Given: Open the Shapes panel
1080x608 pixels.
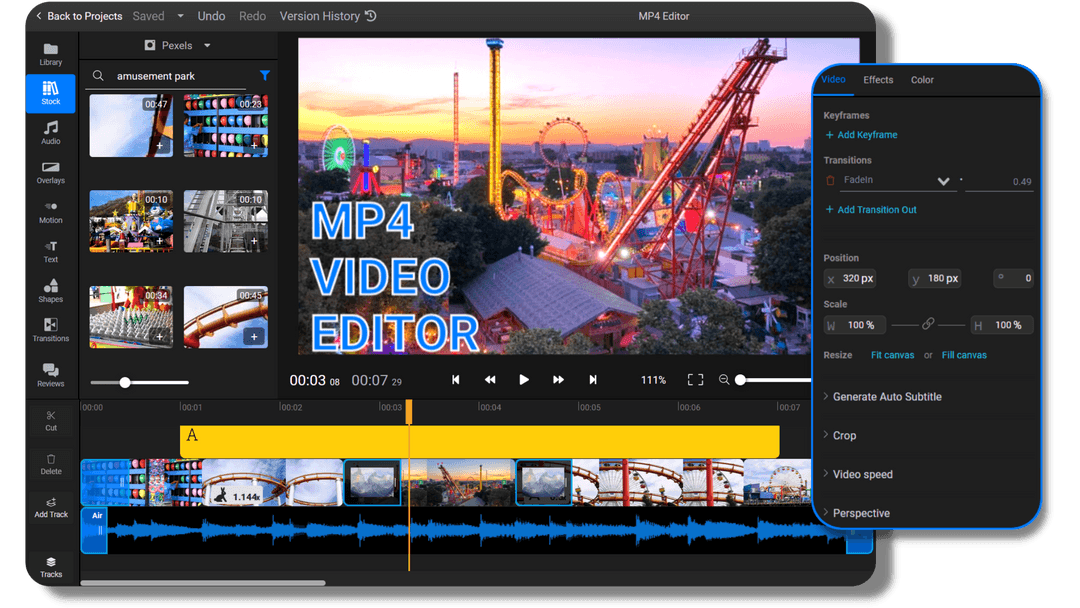Looking at the screenshot, I should tap(50, 292).
